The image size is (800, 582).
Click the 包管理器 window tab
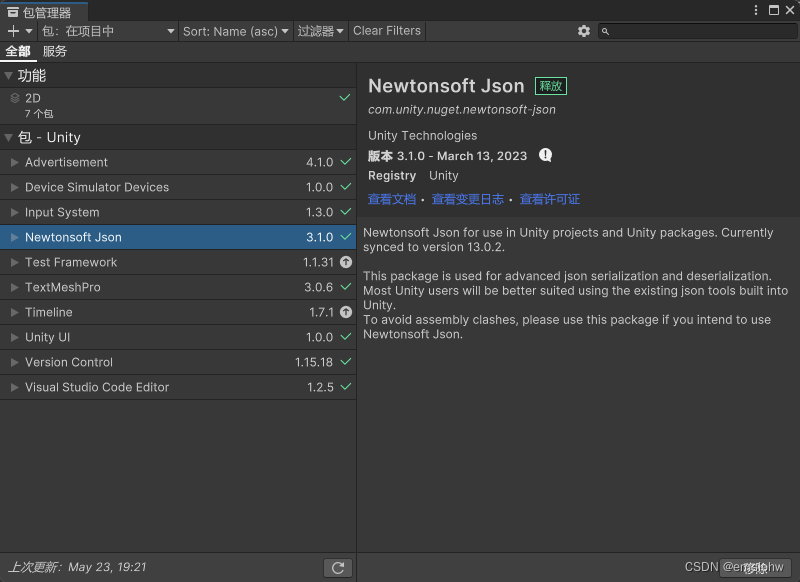click(44, 11)
